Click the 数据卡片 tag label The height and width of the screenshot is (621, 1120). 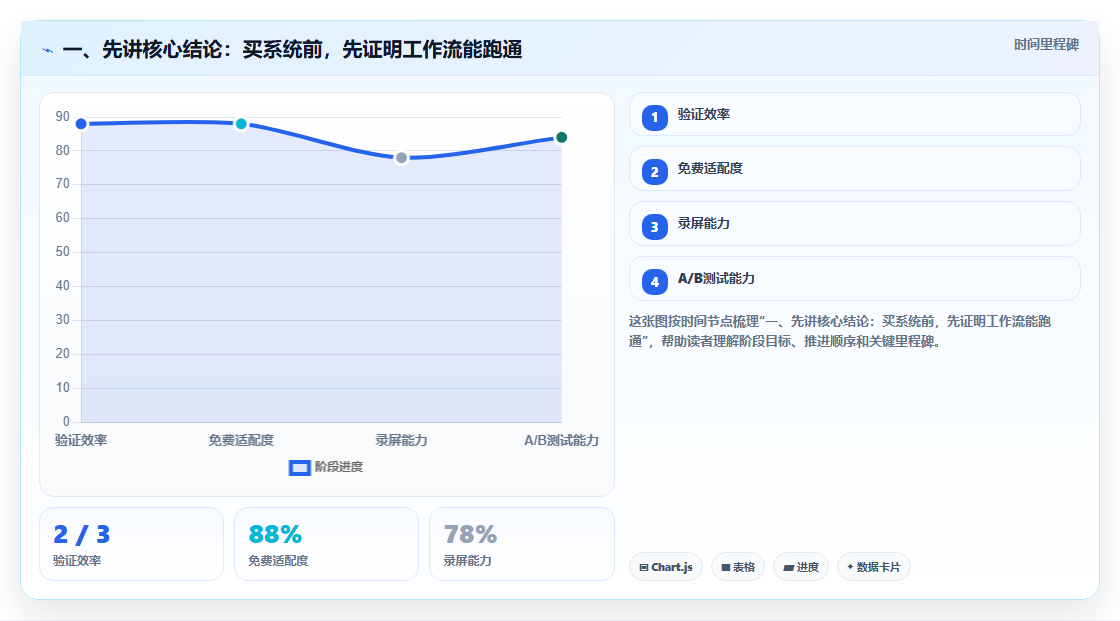coord(879,567)
